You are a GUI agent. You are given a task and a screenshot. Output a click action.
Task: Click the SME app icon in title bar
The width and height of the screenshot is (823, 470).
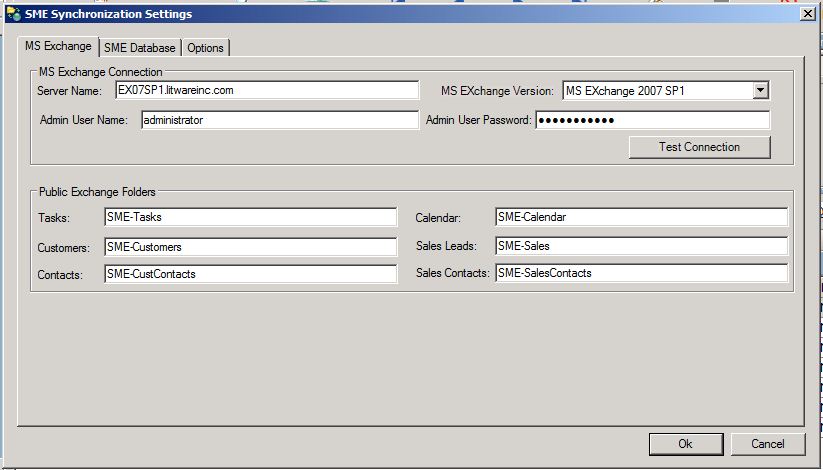tap(14, 14)
